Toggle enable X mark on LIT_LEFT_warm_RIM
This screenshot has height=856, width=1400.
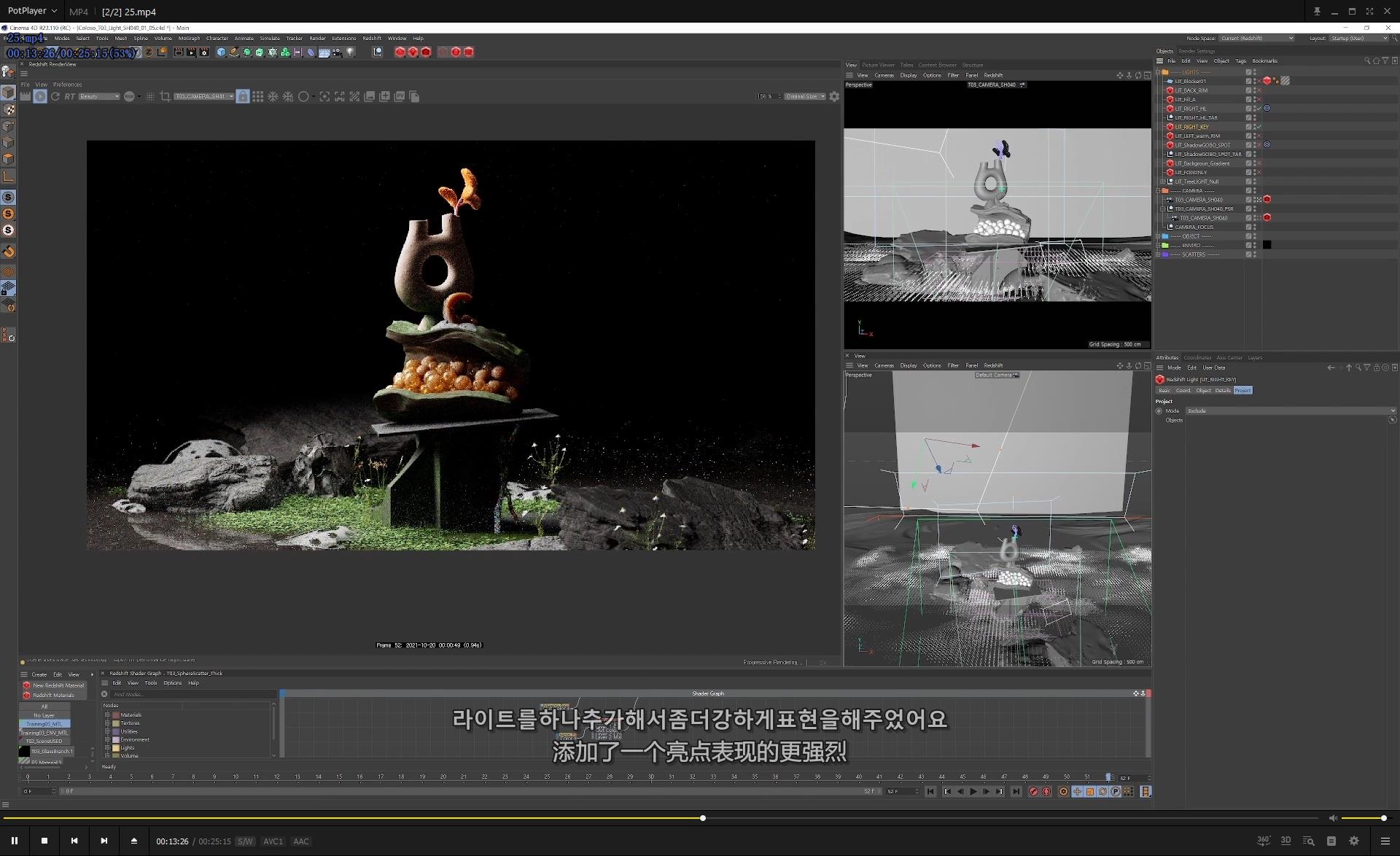(x=1259, y=136)
